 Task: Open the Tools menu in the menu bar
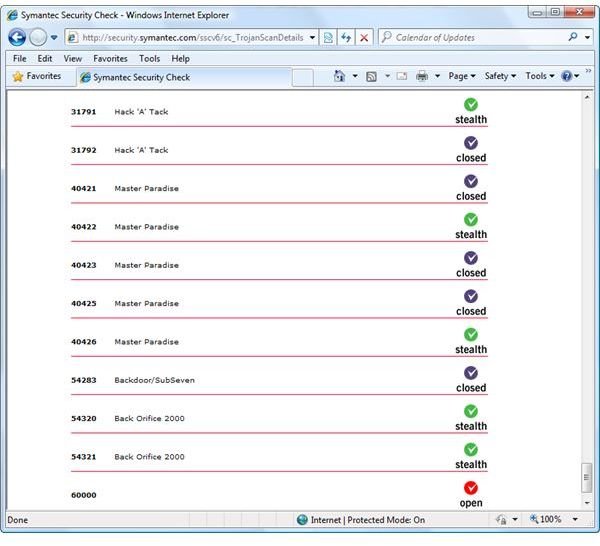(149, 59)
